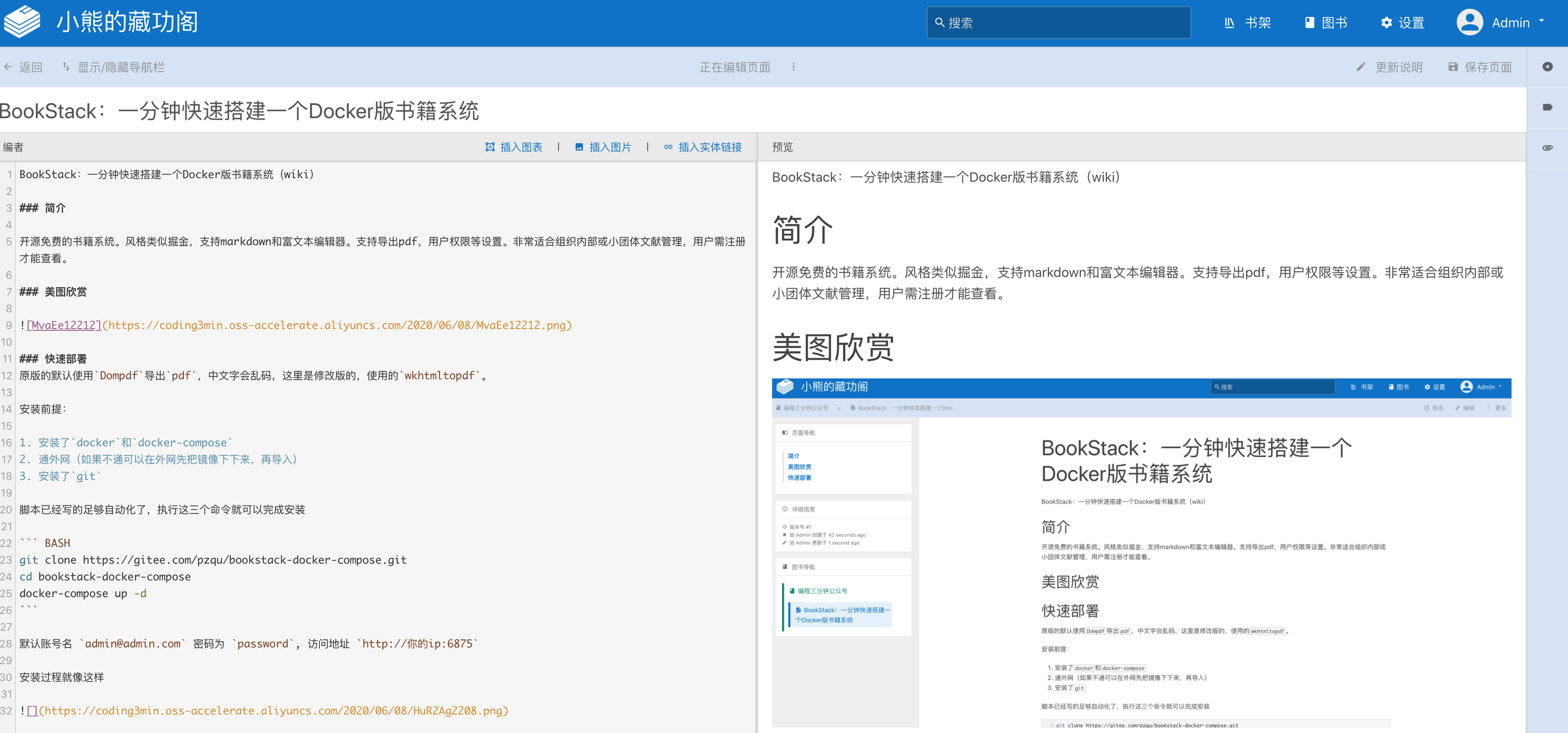
Task: Open 设置 via the gear icon
Action: 1386,23
